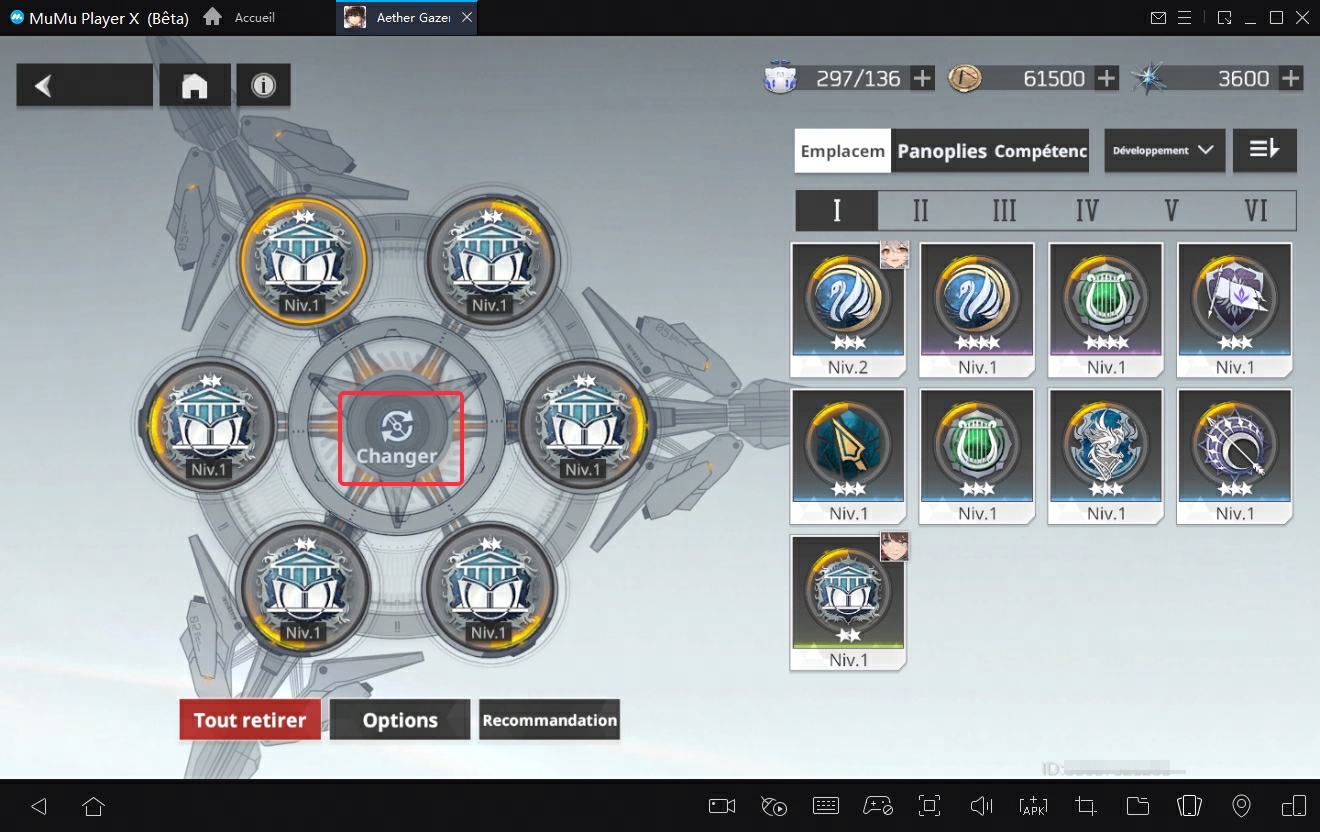The width and height of the screenshot is (1320, 832).
Task: Rotate screen with phone shake icon
Action: (1189, 806)
